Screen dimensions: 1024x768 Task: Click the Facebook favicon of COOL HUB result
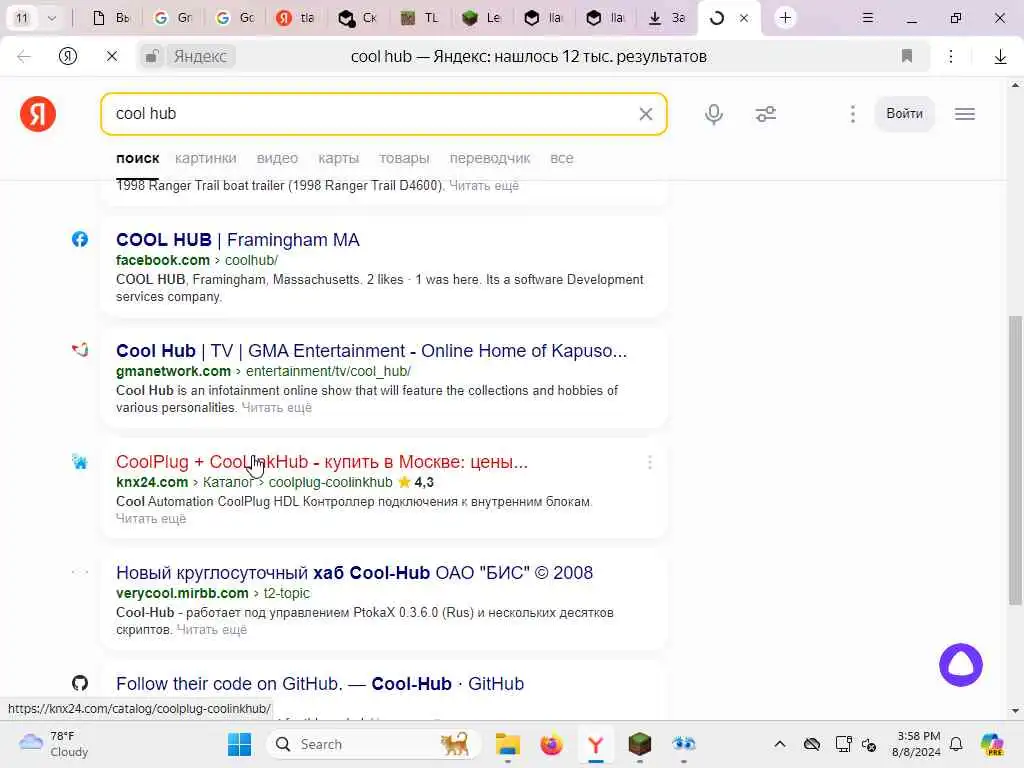point(80,239)
